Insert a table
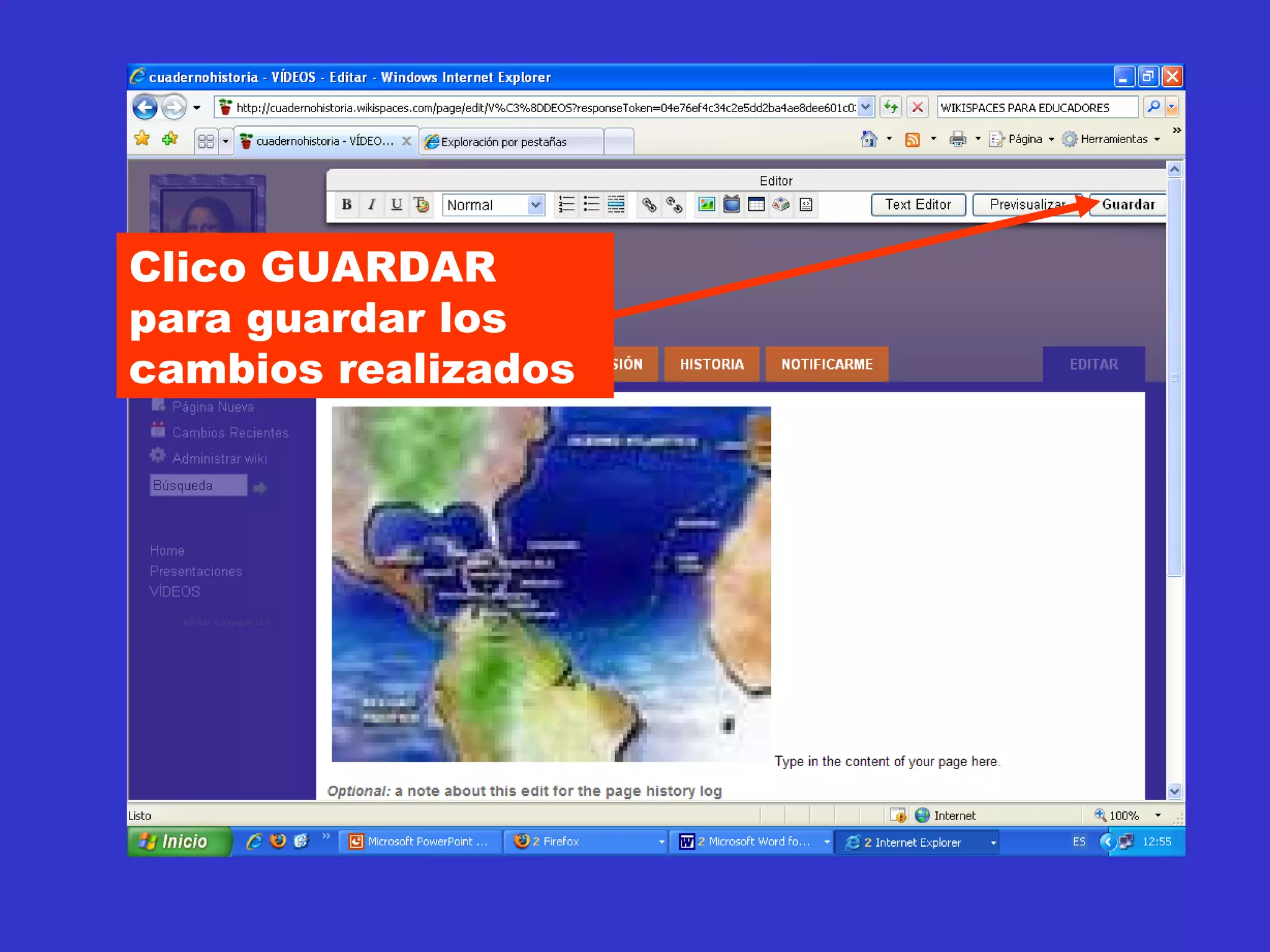The width and height of the screenshot is (1270, 952). coord(756,205)
